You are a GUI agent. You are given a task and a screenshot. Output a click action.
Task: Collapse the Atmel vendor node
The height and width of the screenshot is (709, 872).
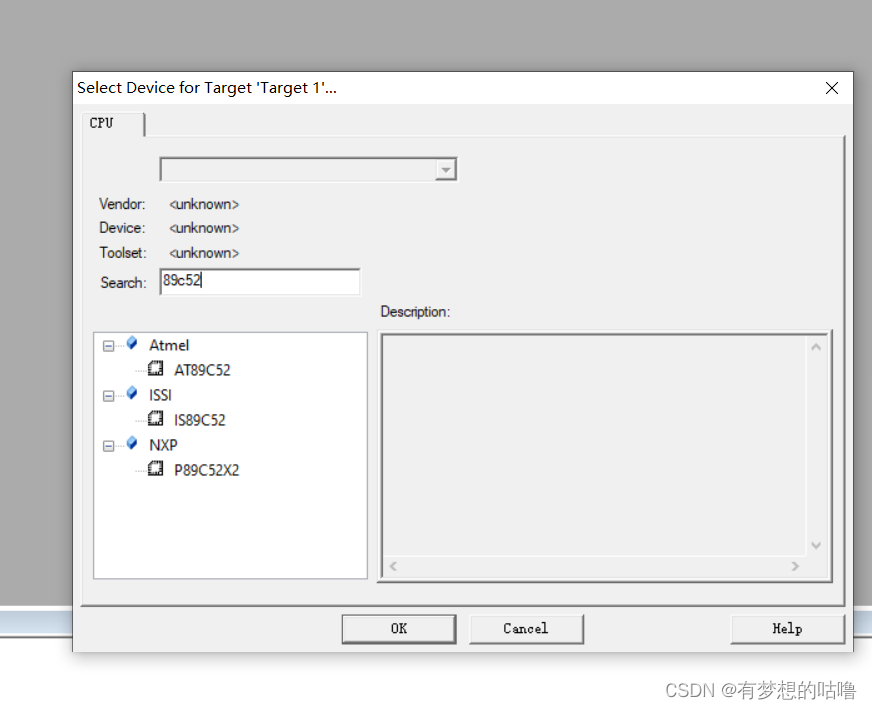(108, 346)
